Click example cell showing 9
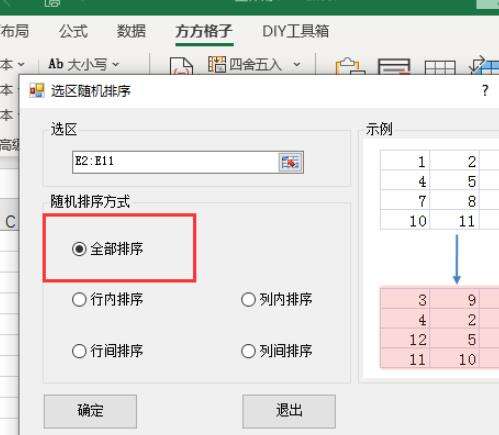This screenshot has width=499, height=435. click(x=455, y=300)
